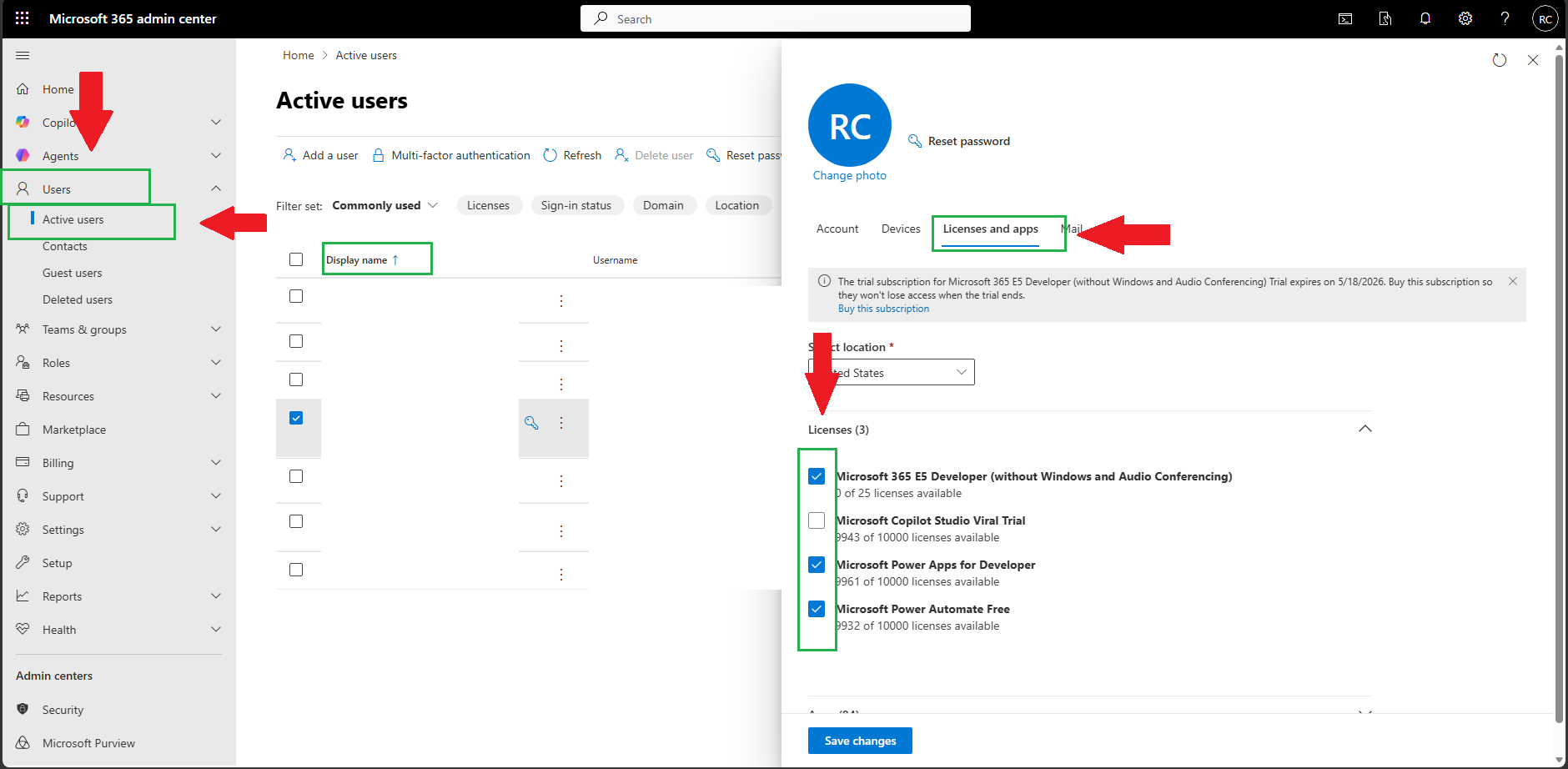Click the Security shield icon
The width and height of the screenshot is (1568, 769).
pyautogui.click(x=23, y=710)
